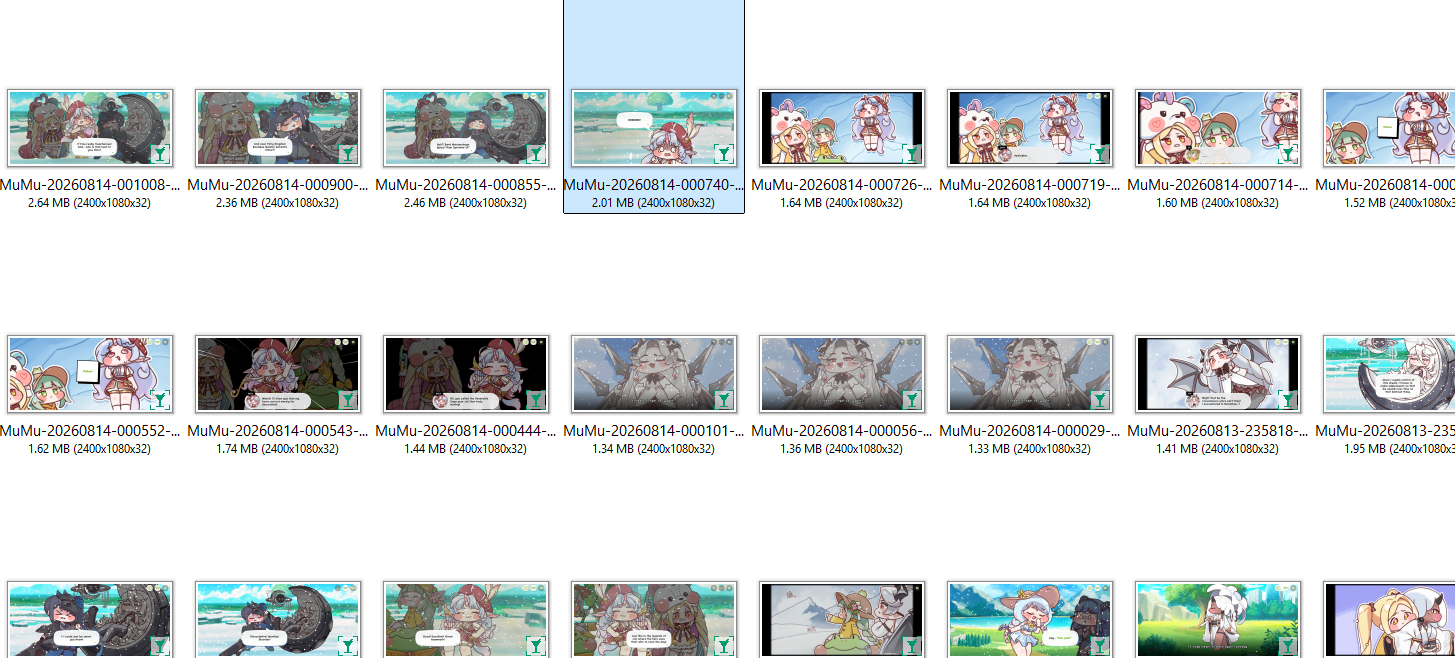Click the size text 1.44 MB (2400x1080x32)

(x=466, y=449)
